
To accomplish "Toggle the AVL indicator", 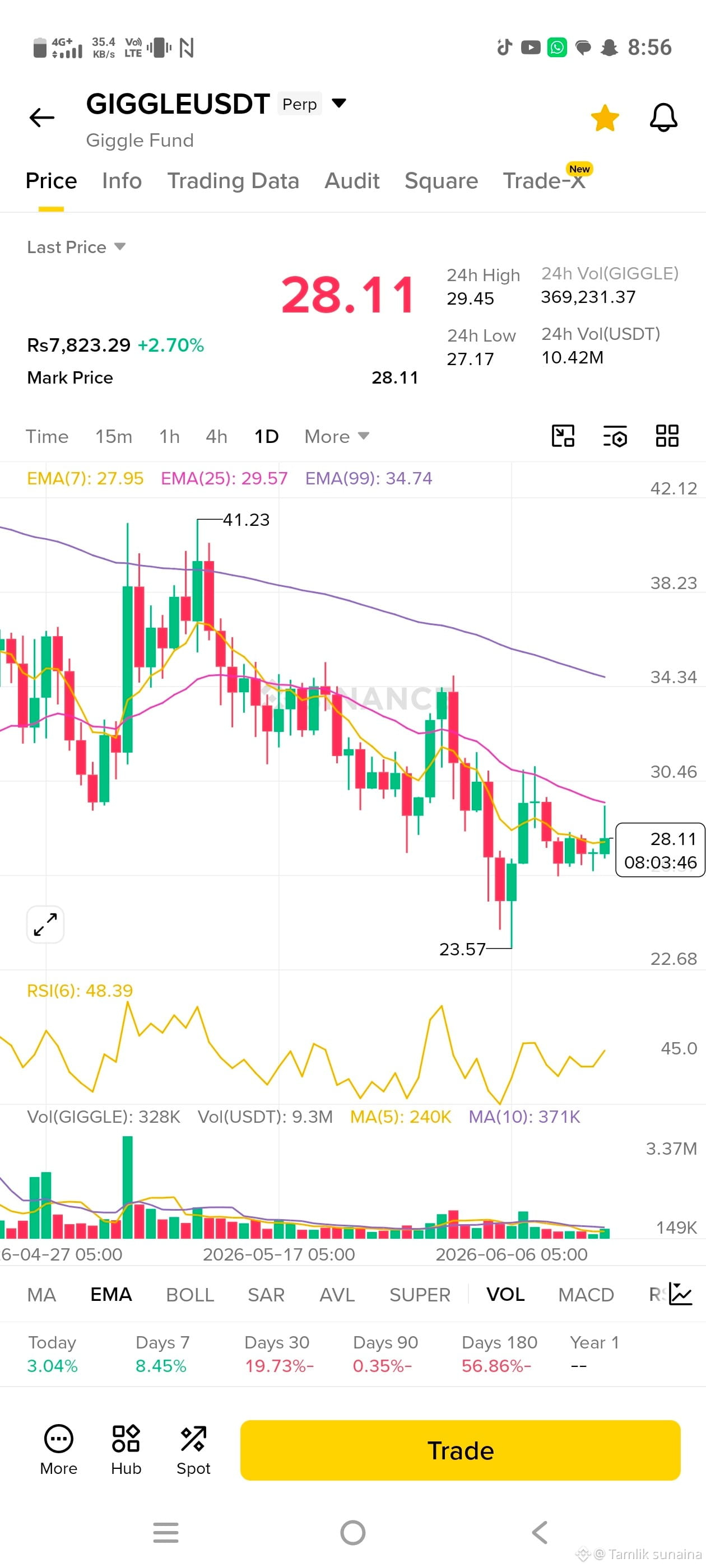I will (x=337, y=1295).
